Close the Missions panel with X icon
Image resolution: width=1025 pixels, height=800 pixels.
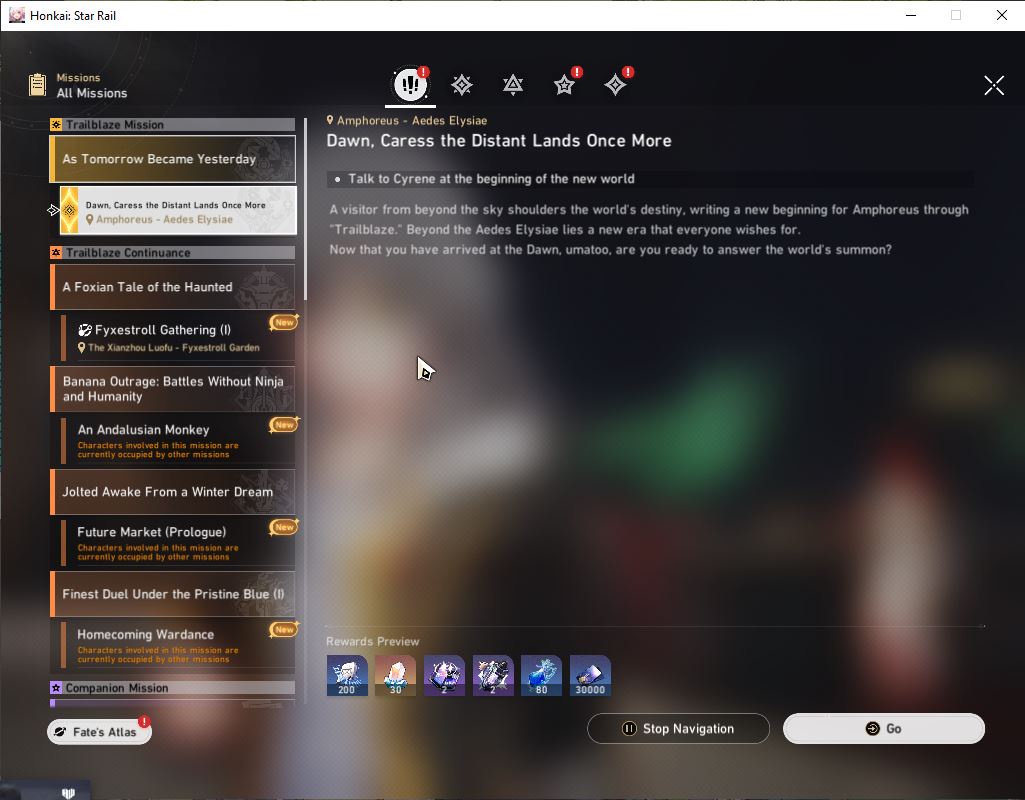994,85
